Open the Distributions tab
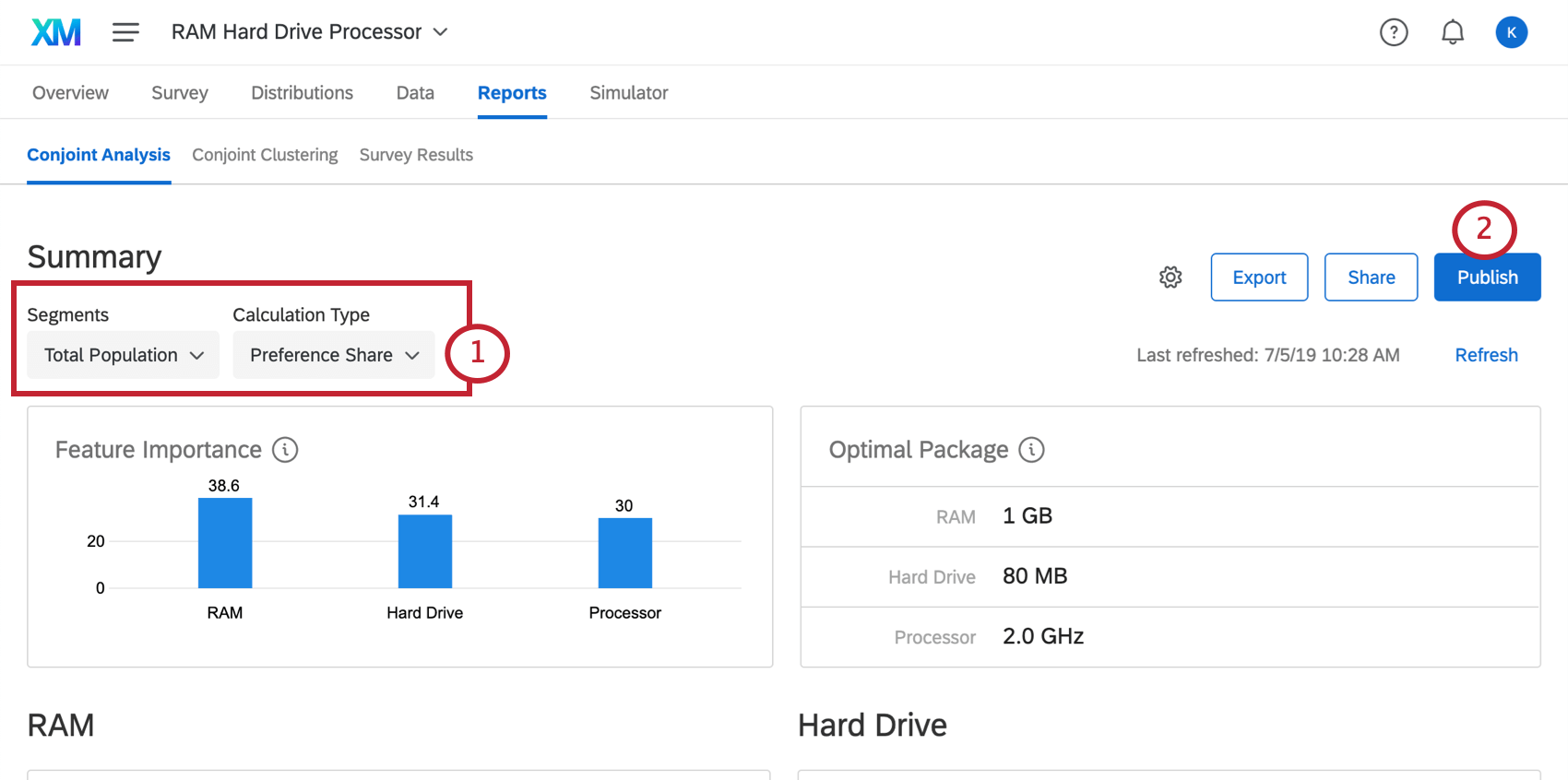Viewport: 1568px width, 780px height. pyautogui.click(x=302, y=93)
